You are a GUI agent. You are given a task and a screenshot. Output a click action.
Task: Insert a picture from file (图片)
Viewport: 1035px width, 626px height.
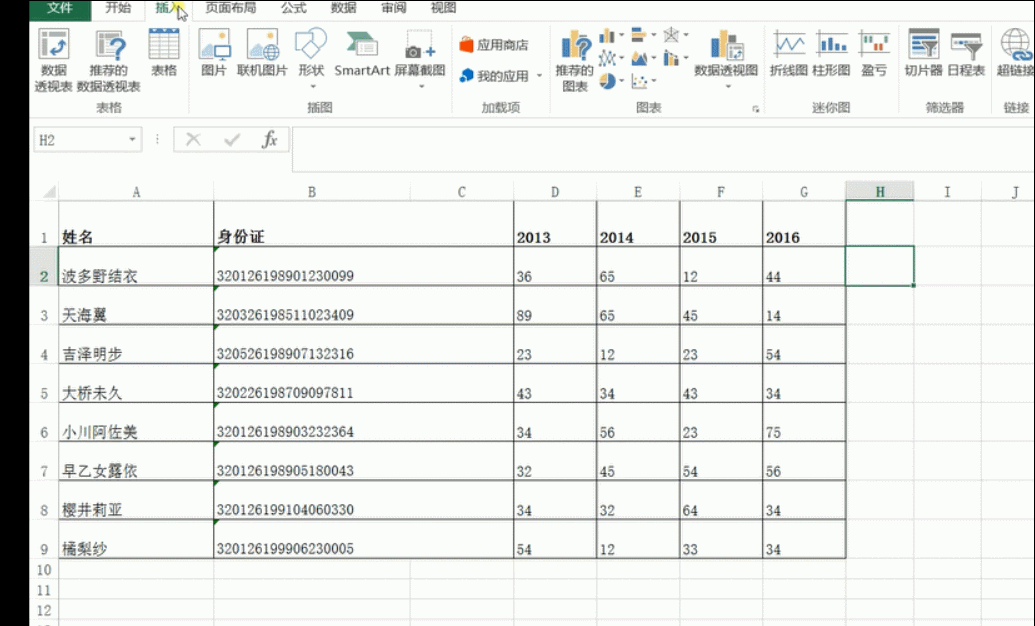214,52
